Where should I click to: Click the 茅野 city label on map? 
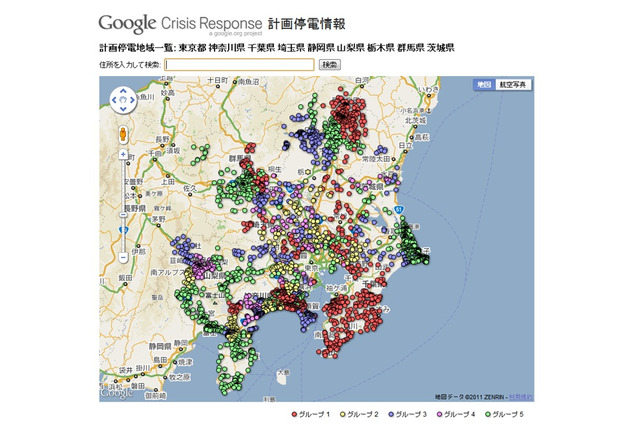point(159,219)
